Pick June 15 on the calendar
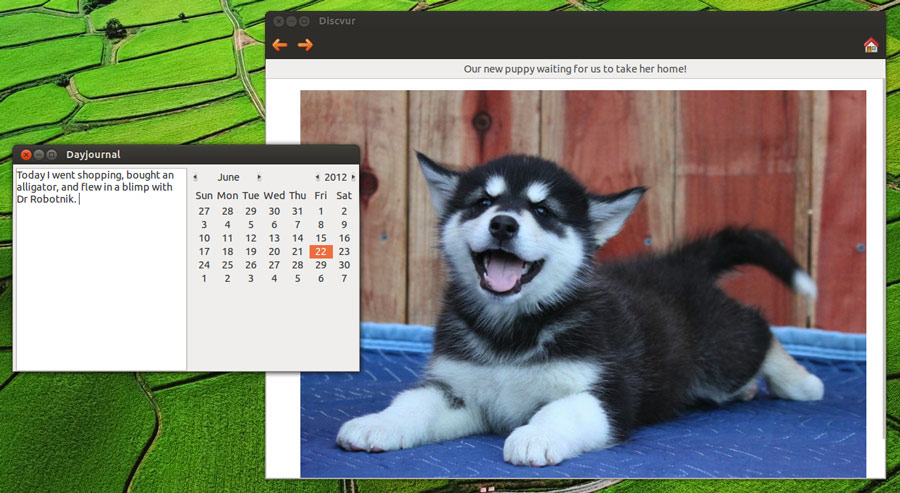 321,238
